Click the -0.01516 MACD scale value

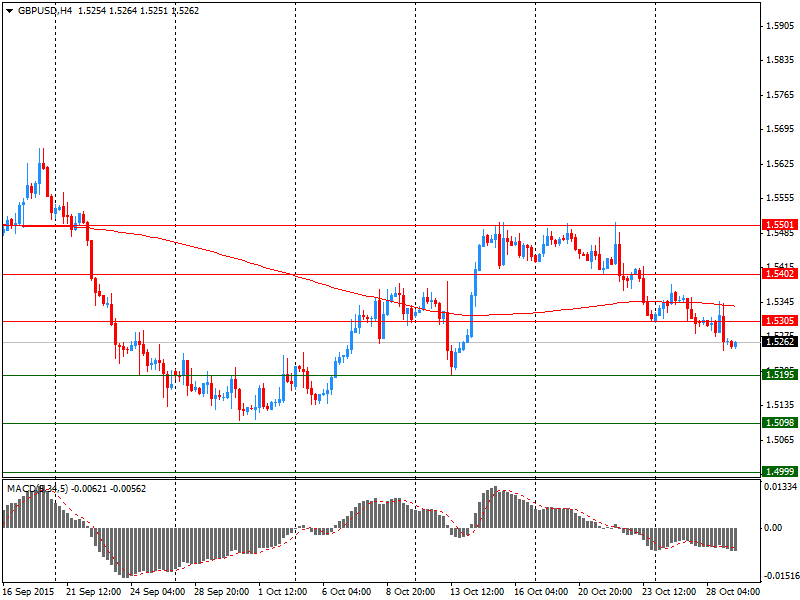(781, 576)
